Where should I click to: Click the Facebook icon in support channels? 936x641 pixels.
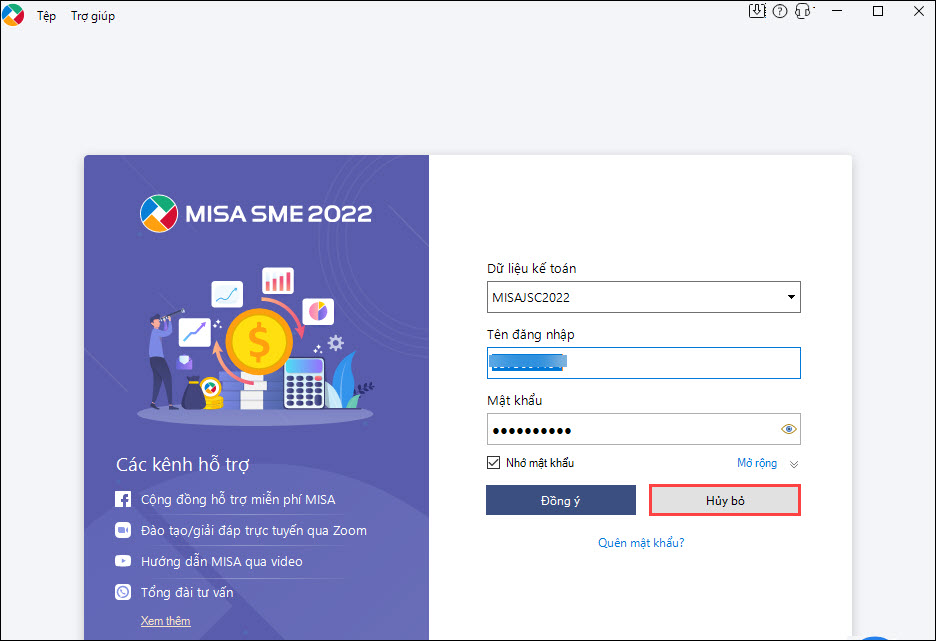click(x=123, y=499)
